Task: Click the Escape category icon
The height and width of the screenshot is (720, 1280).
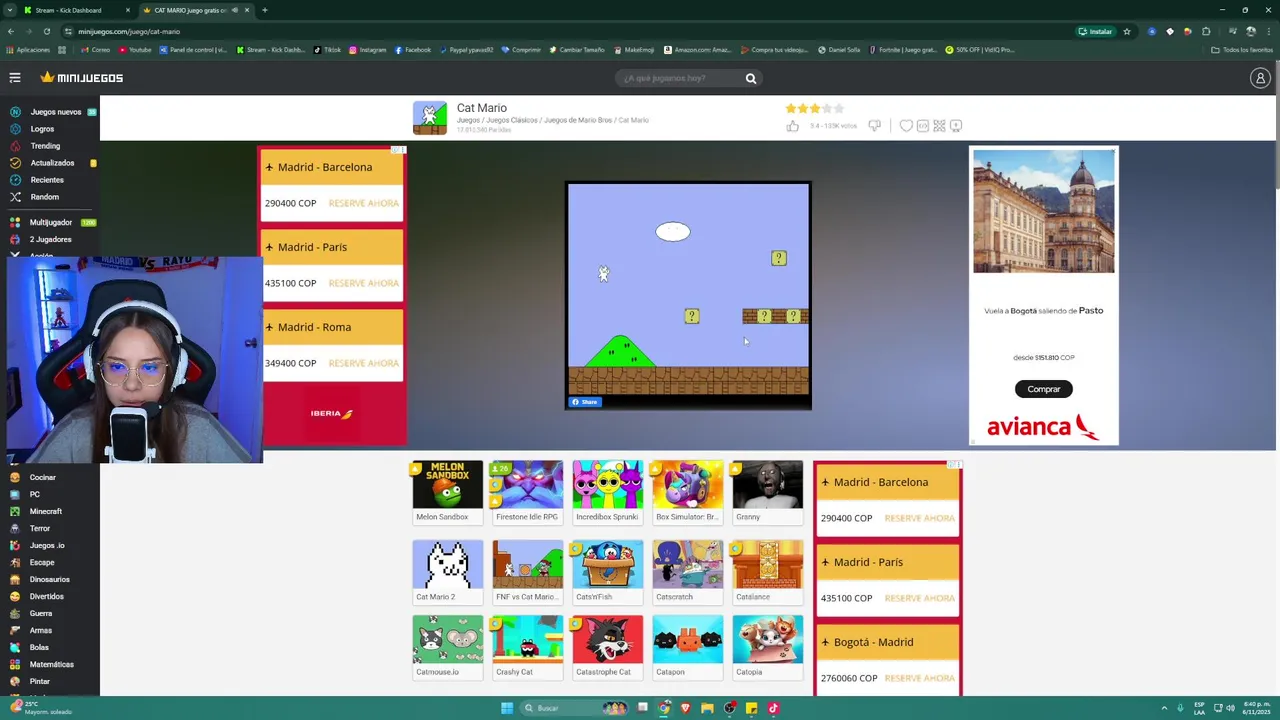Action: coord(15,562)
